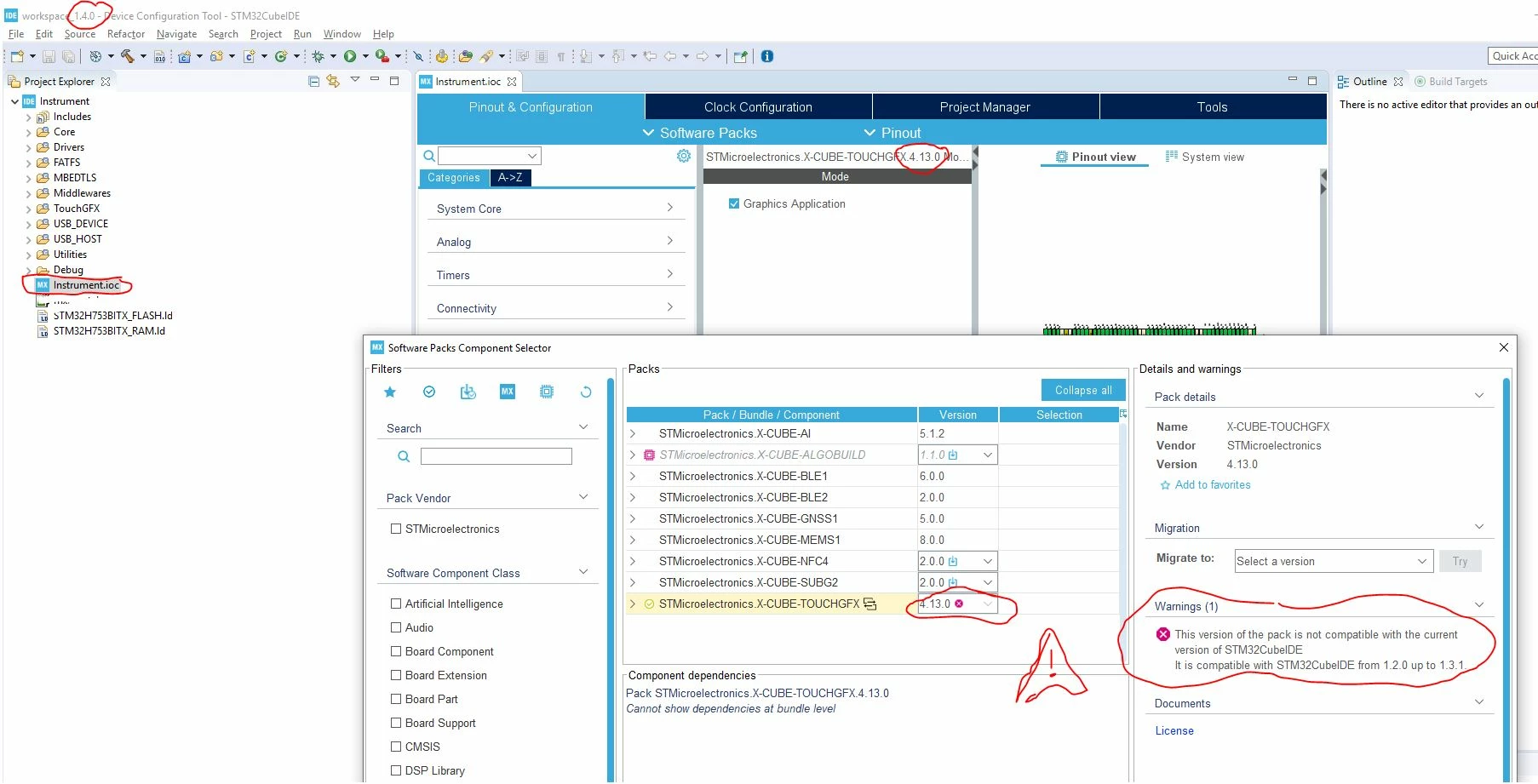The height and width of the screenshot is (784, 1538).
Task: Click the favorites star filter icon
Action: click(x=390, y=392)
